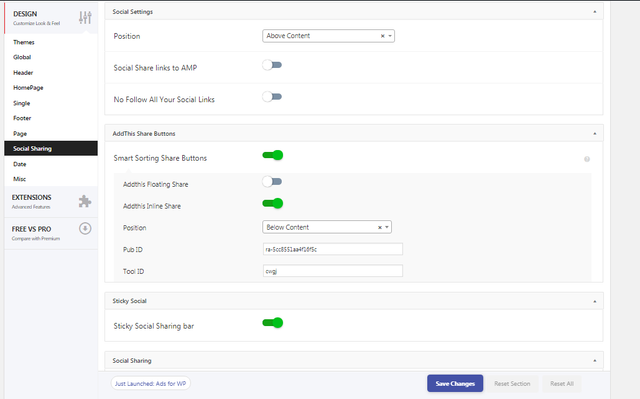Open the Footer settings item
The height and width of the screenshot is (399, 640).
22,118
